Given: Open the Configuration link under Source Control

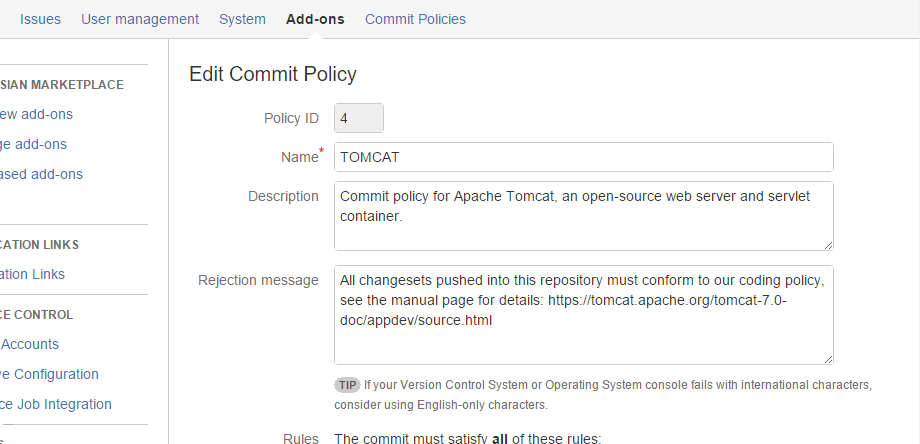Looking at the screenshot, I should (50, 374).
